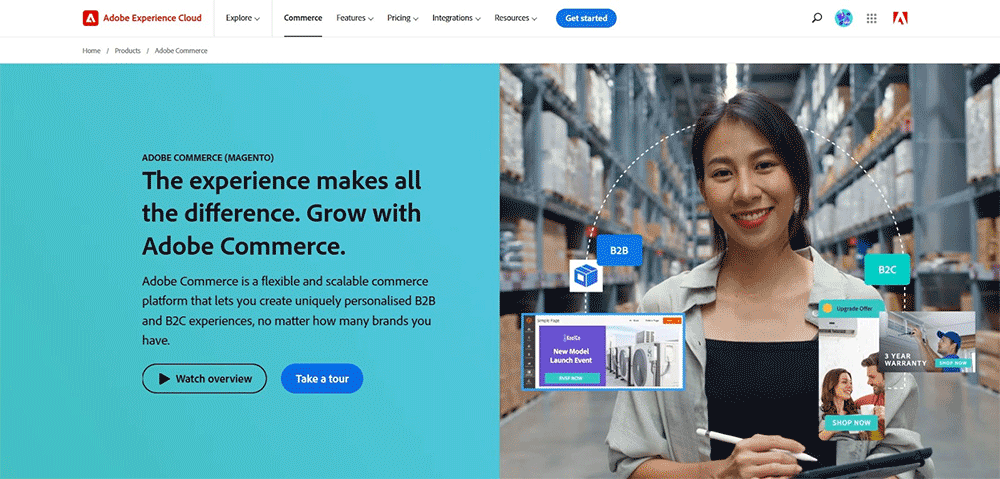Click the Get started button
This screenshot has width=1000, height=479.
pyautogui.click(x=586, y=18)
